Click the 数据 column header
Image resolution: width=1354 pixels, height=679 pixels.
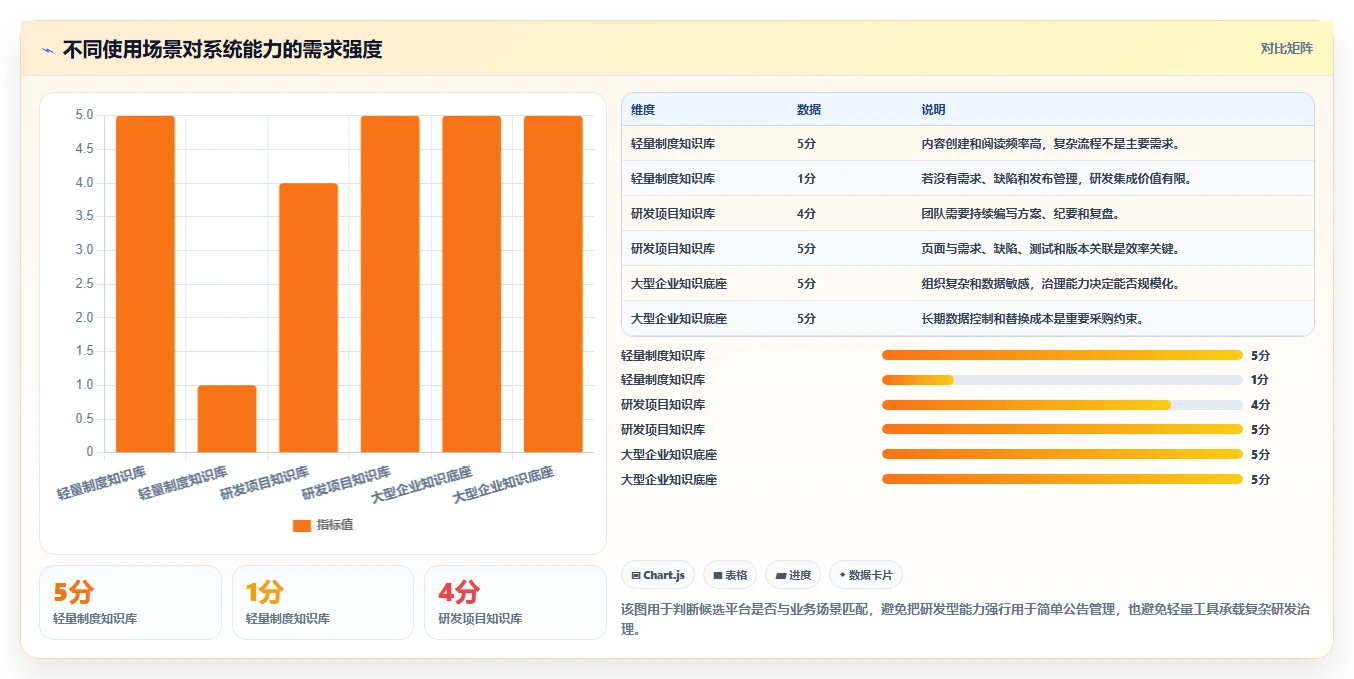(x=809, y=110)
